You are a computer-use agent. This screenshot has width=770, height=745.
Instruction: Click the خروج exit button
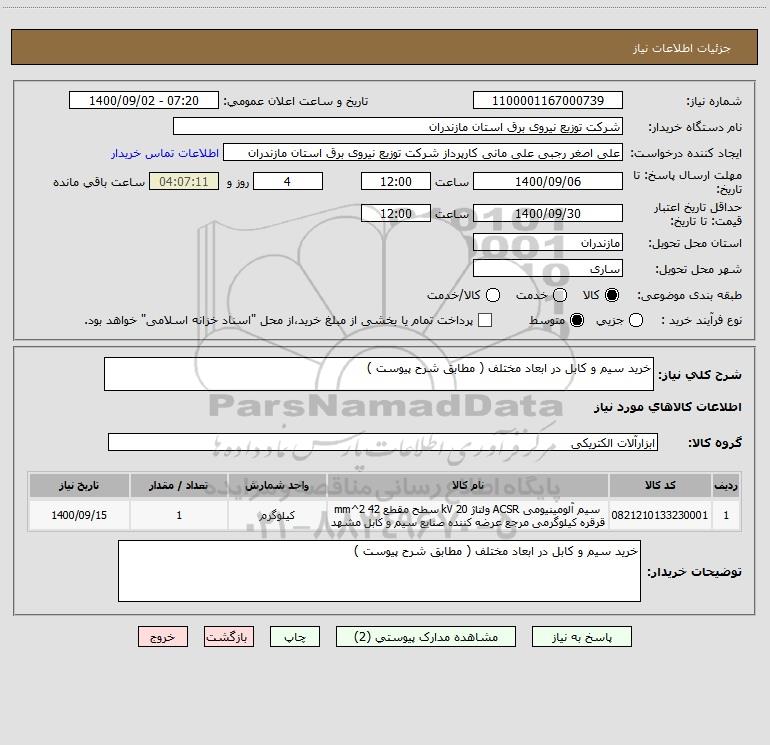coord(163,637)
